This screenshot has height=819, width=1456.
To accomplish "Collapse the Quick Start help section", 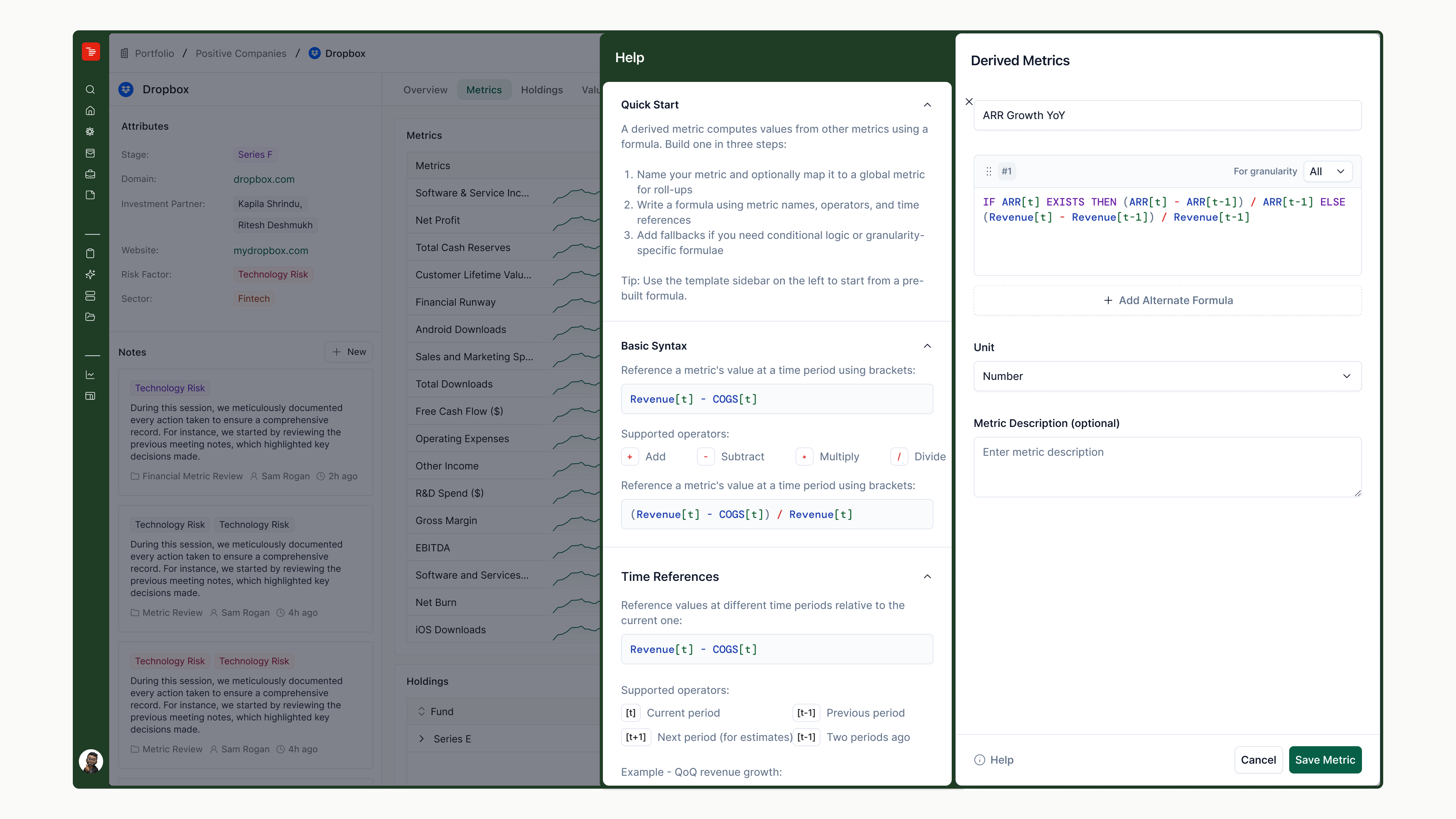I will [927, 105].
